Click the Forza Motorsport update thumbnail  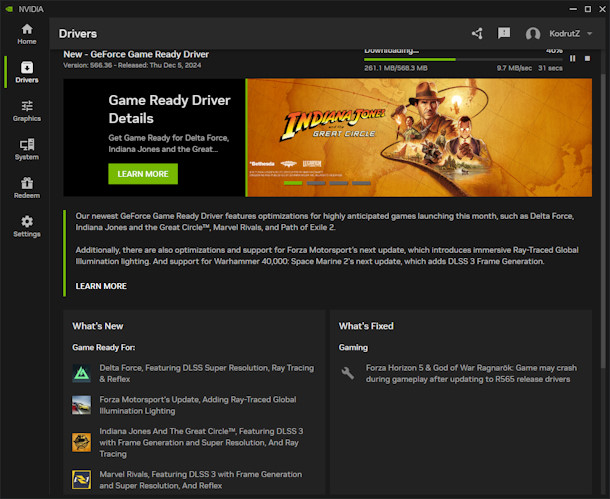pos(82,405)
